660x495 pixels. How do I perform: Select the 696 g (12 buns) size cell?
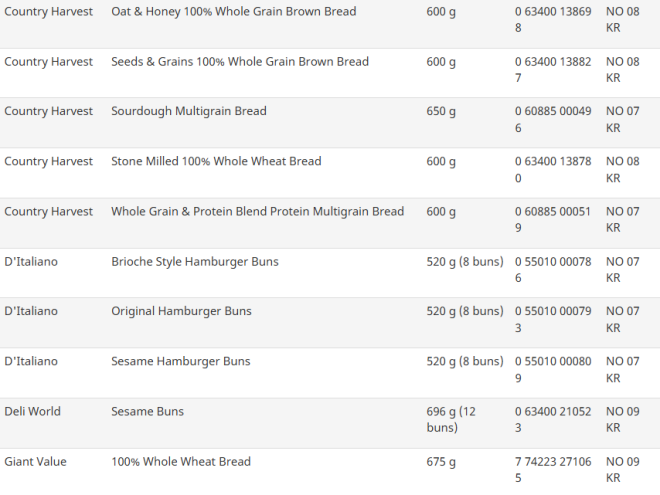[451, 419]
